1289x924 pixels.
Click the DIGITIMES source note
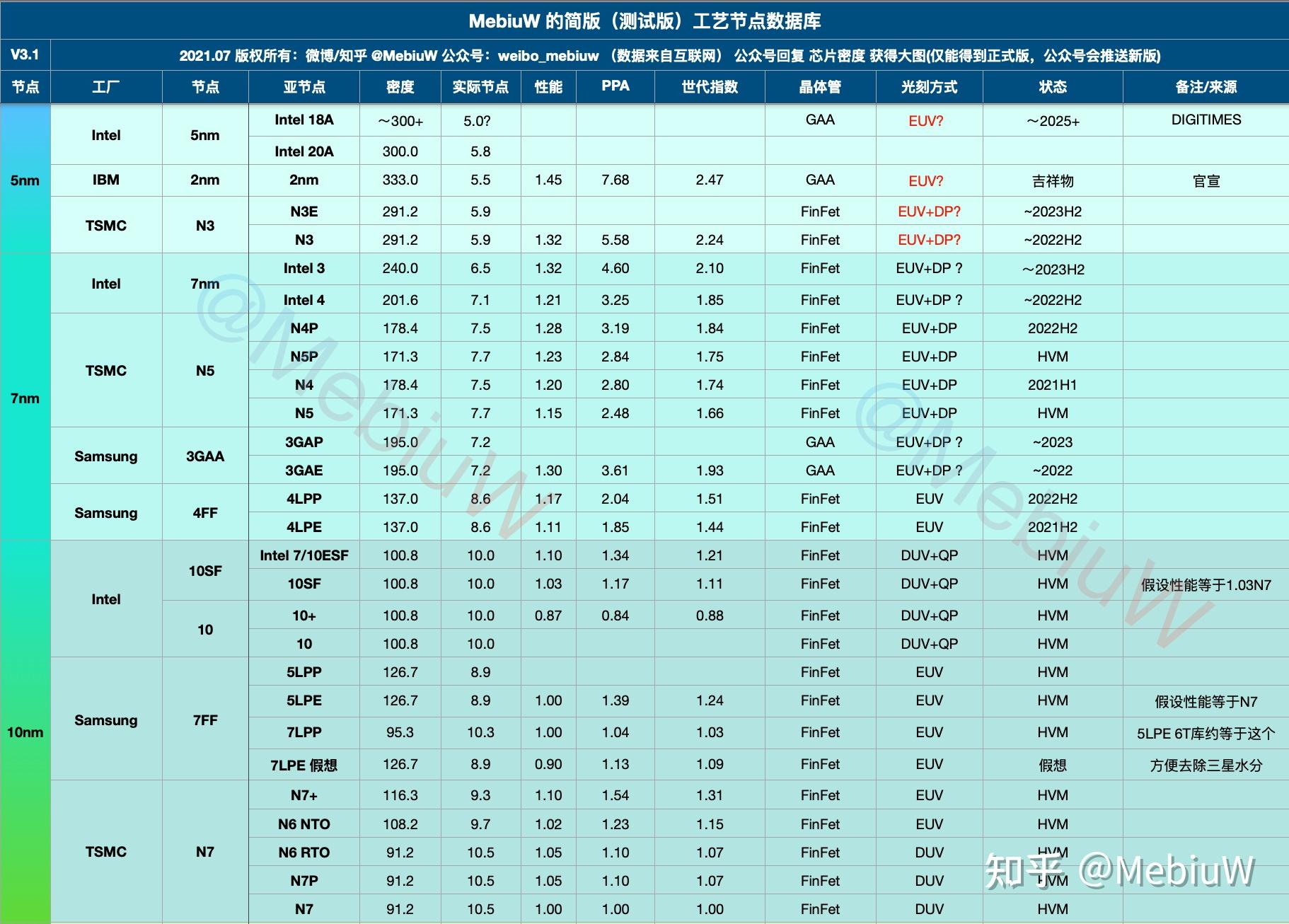(x=1205, y=119)
